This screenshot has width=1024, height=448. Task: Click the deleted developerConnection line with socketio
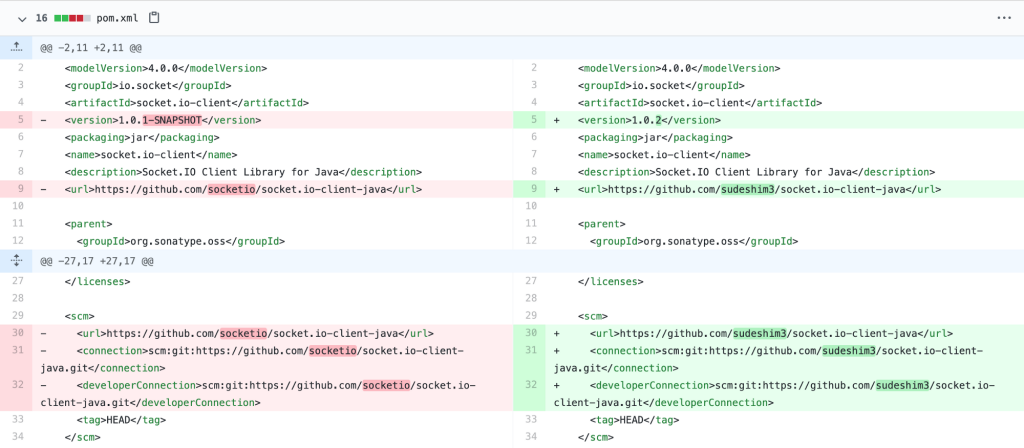click(272, 394)
